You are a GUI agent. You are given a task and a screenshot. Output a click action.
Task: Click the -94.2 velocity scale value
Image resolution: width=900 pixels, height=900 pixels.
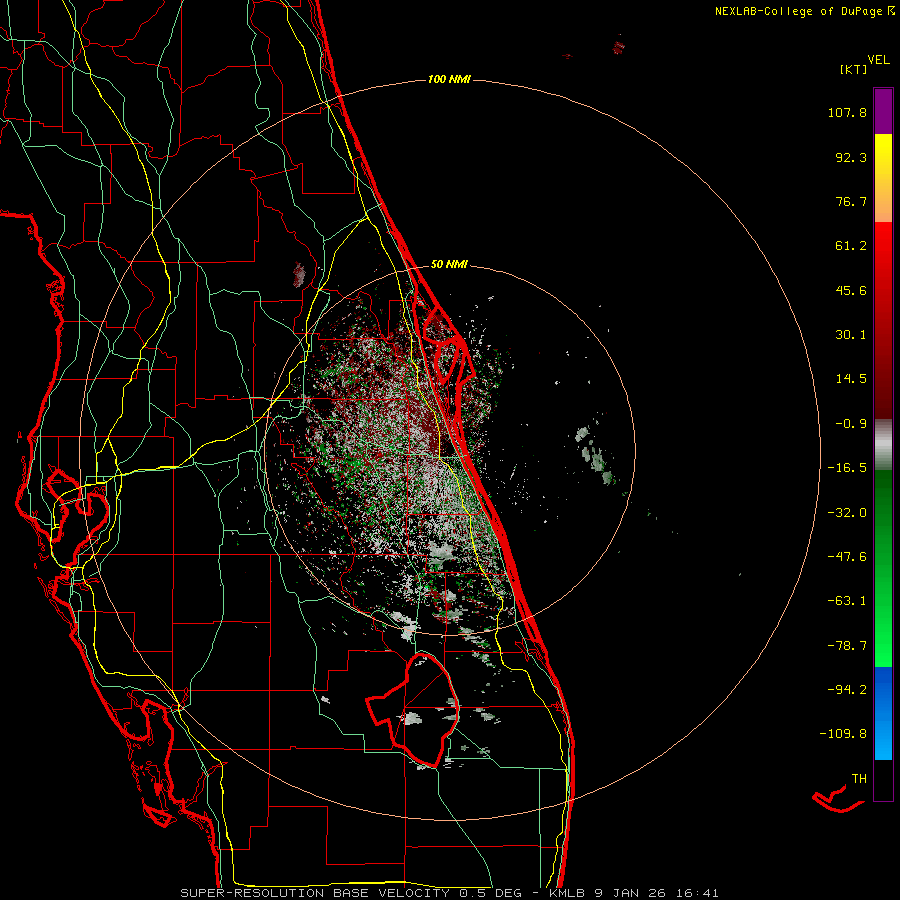847,690
